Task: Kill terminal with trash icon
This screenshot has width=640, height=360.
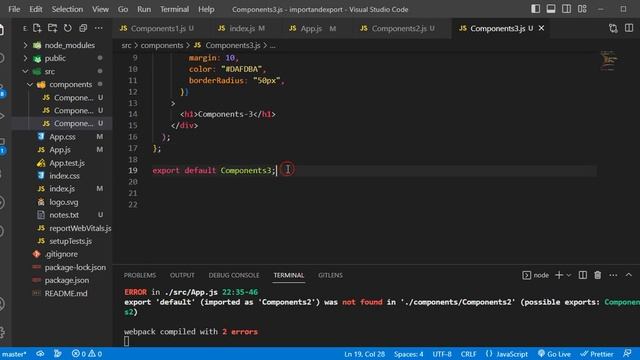Action: point(598,275)
